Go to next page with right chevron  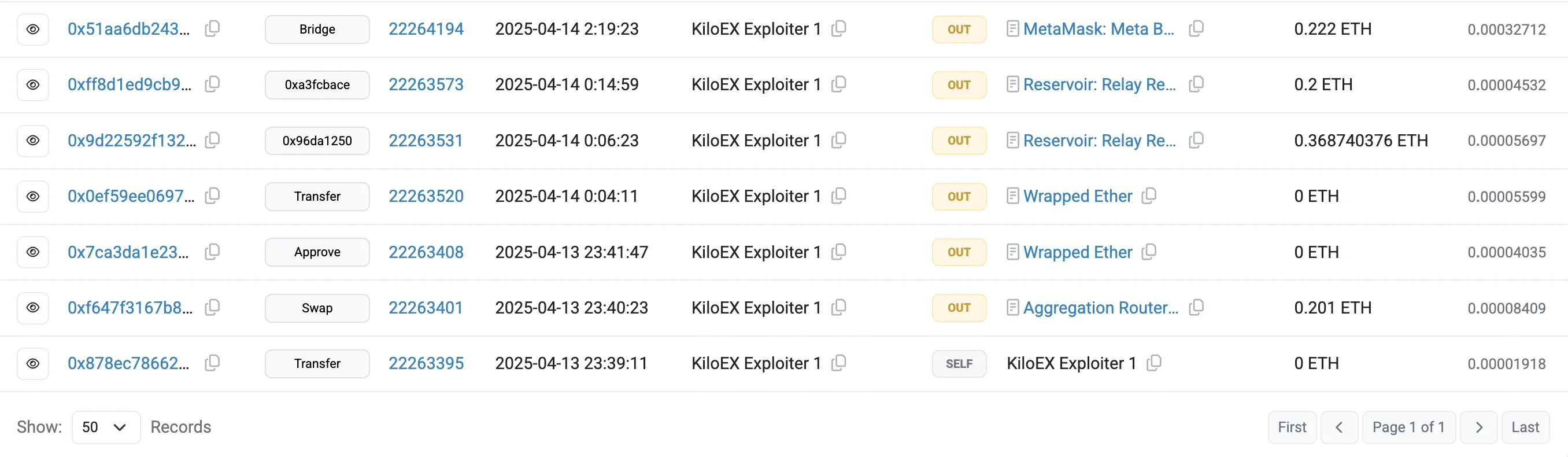1478,427
